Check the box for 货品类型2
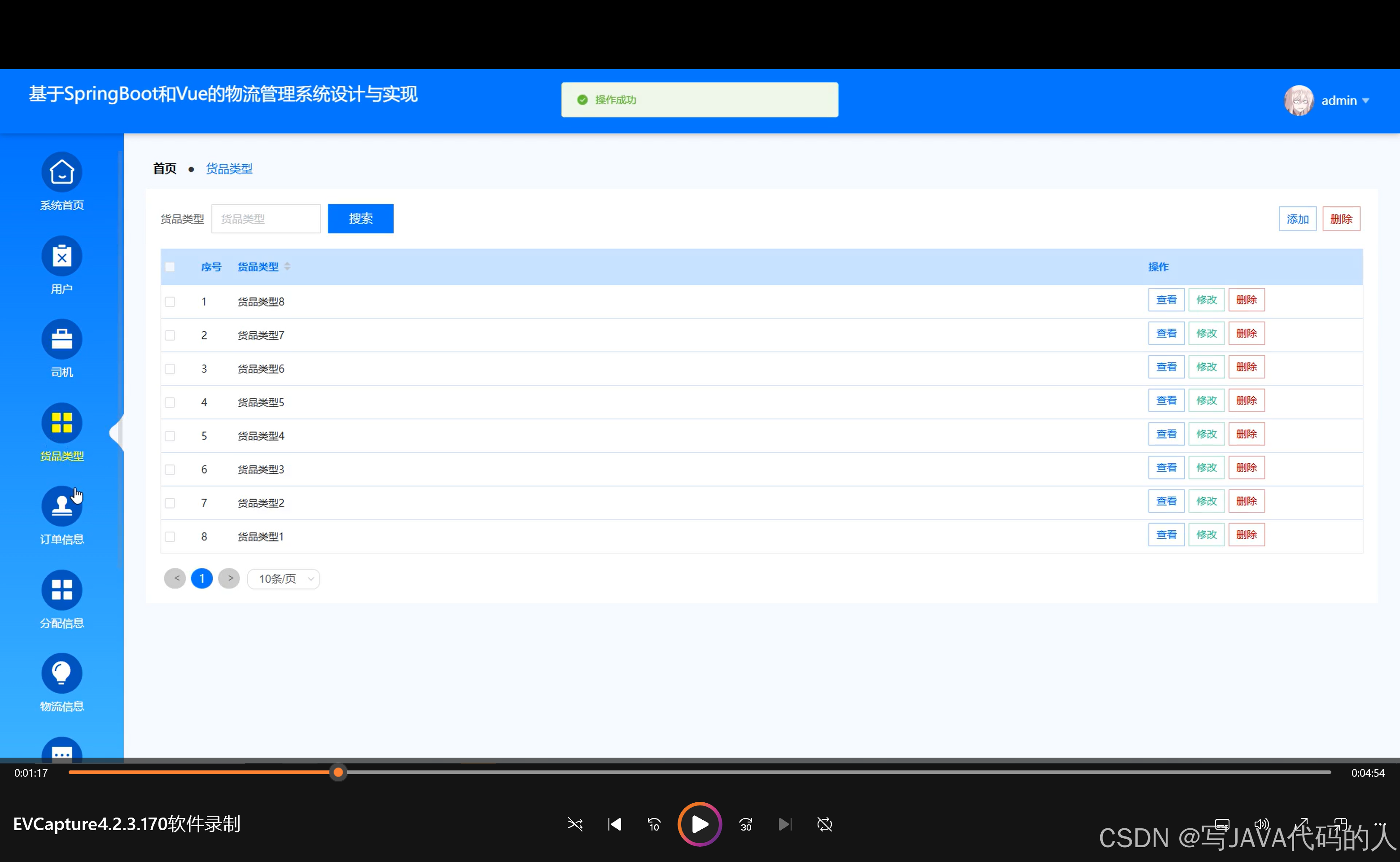Viewport: 1400px width, 862px height. coord(170,503)
